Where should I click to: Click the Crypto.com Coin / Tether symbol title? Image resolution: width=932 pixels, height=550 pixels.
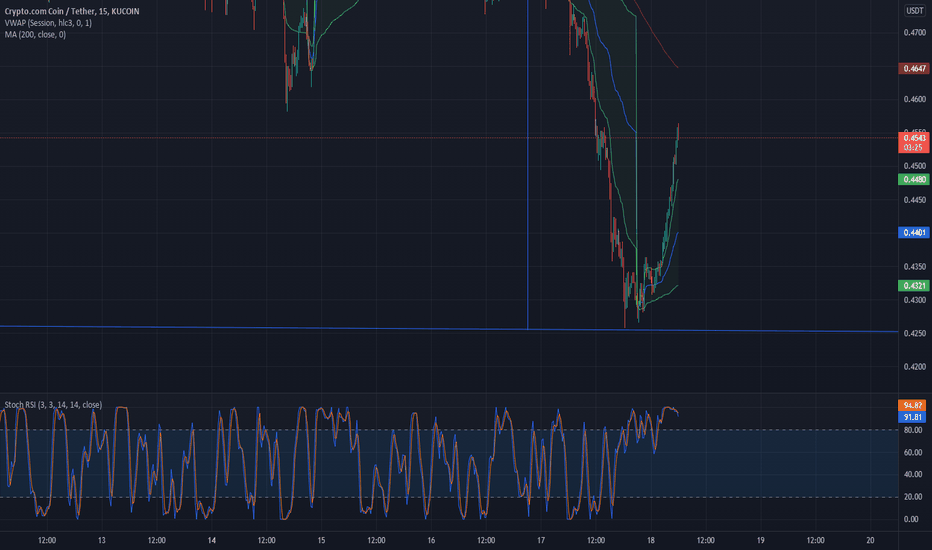click(x=72, y=11)
